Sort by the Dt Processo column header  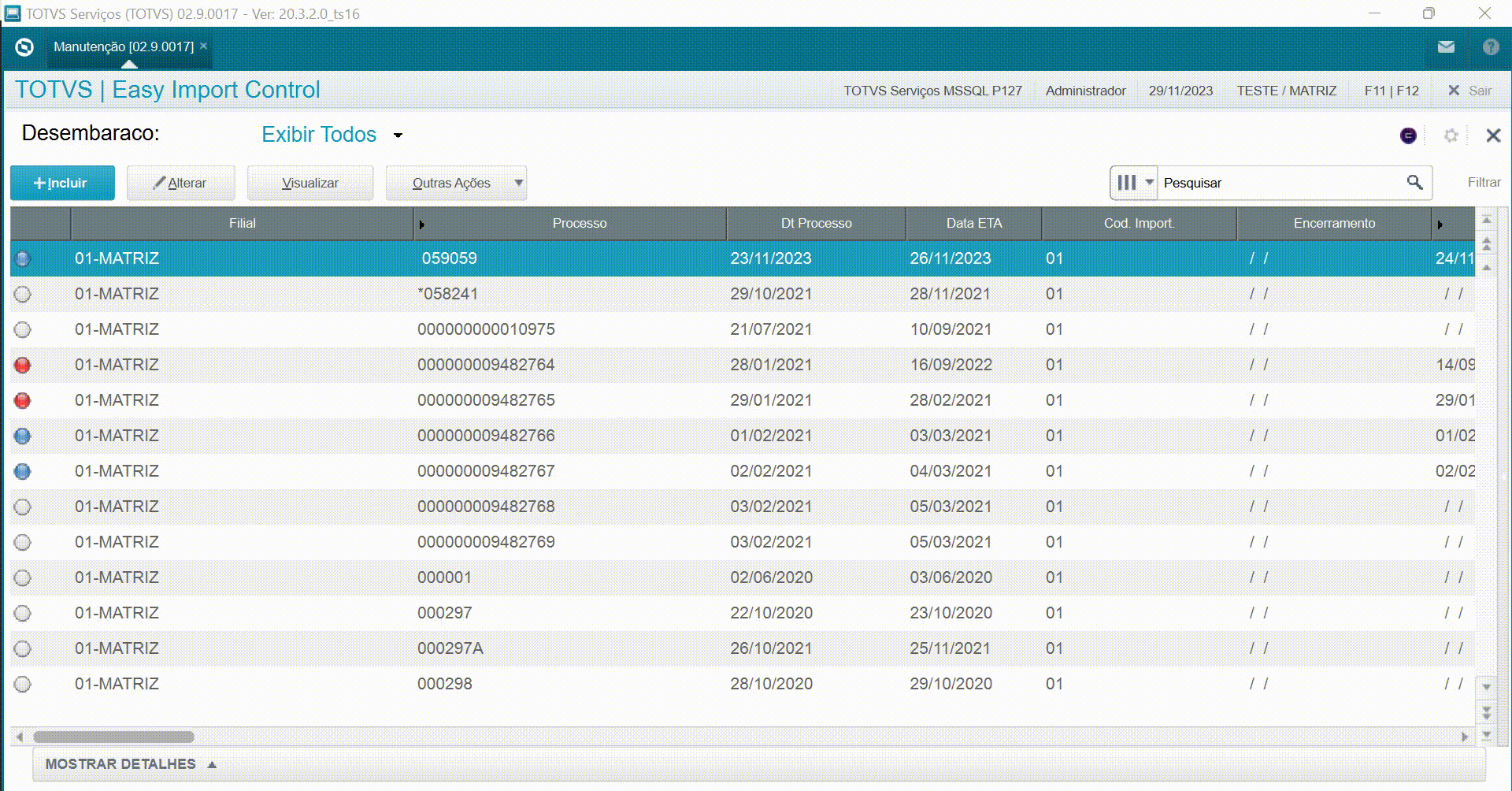(x=817, y=224)
